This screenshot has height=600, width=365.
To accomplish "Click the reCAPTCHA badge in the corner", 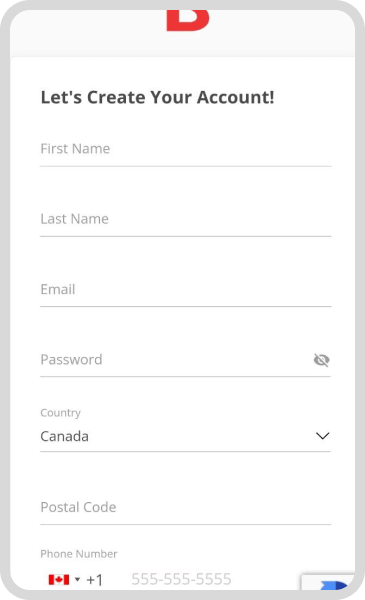I will coord(328,582).
